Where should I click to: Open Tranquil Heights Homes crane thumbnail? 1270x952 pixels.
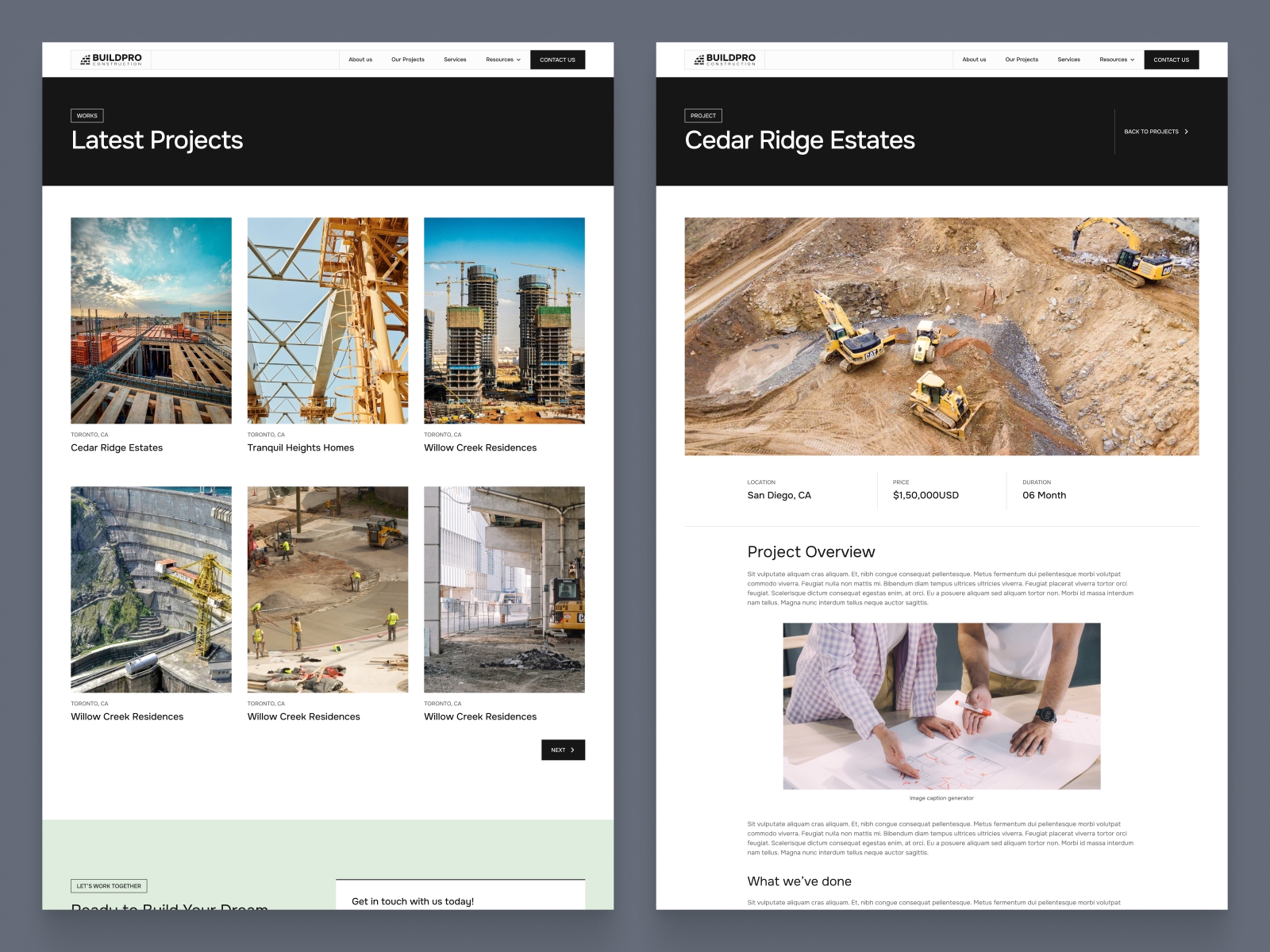(328, 321)
